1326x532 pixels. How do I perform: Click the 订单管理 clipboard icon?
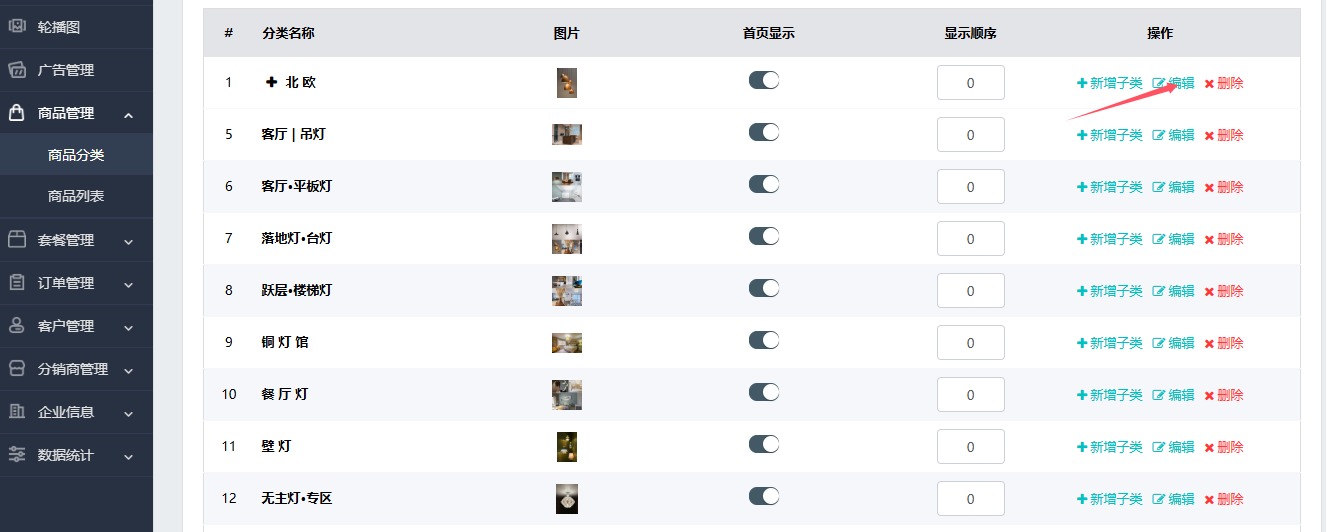(x=17, y=283)
